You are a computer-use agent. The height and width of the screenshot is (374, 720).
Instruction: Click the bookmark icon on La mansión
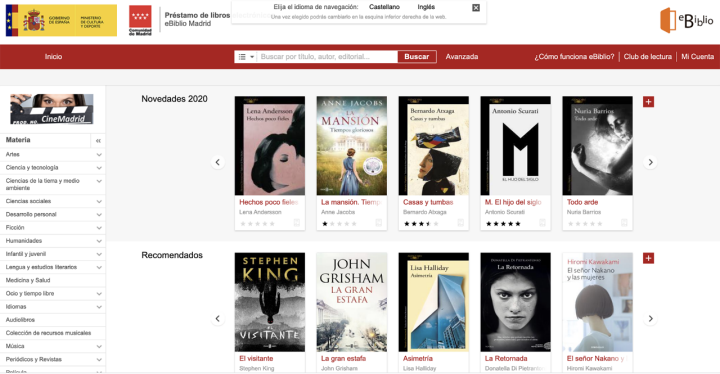(378, 223)
